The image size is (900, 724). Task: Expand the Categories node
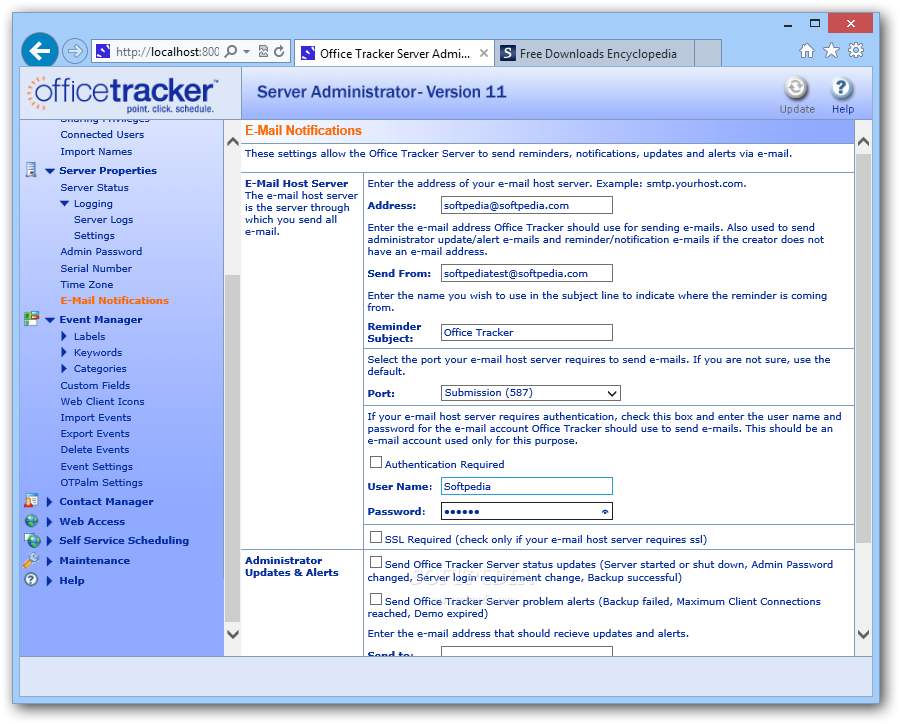tap(64, 368)
